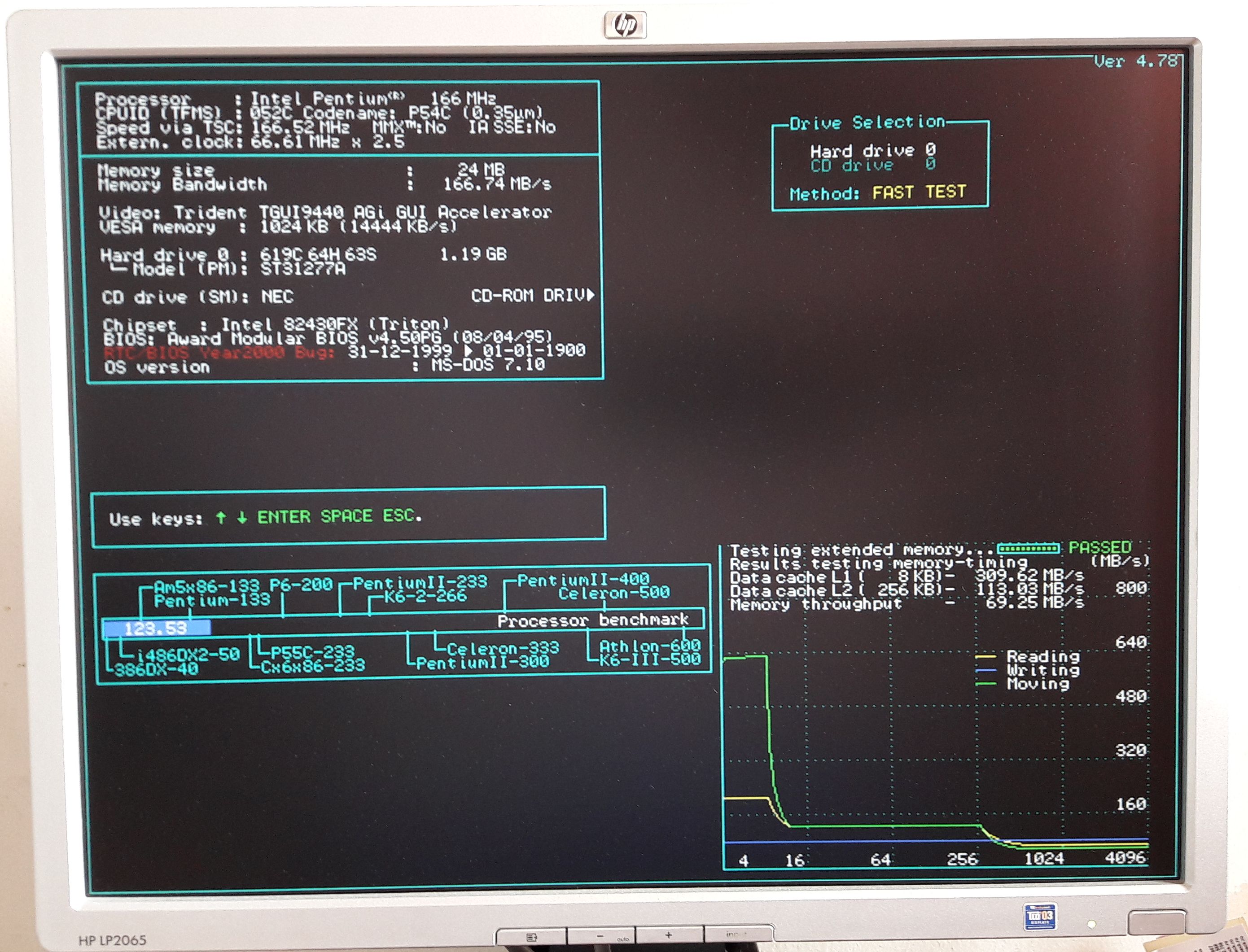Click the Processor benchmark label
Viewport: 1248px width, 952px height.
click(x=593, y=620)
